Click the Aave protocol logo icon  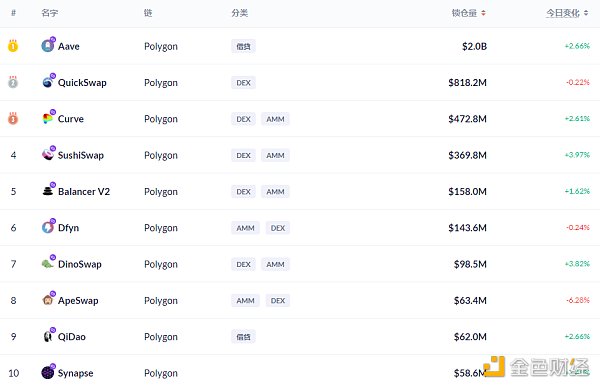(x=47, y=46)
